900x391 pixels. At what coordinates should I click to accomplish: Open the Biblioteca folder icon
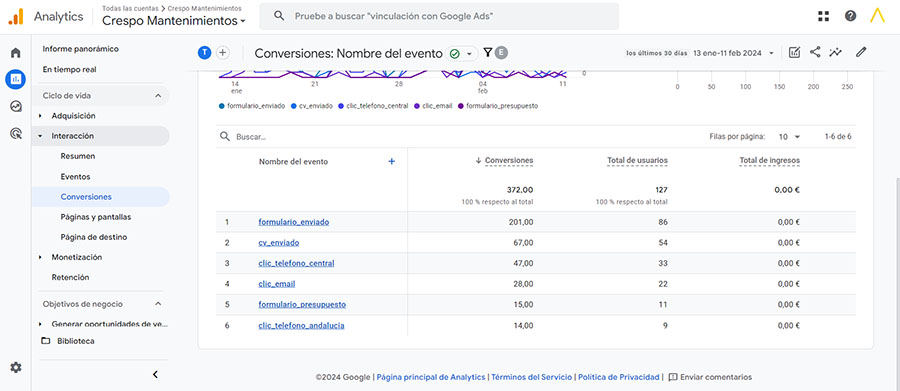(46, 341)
